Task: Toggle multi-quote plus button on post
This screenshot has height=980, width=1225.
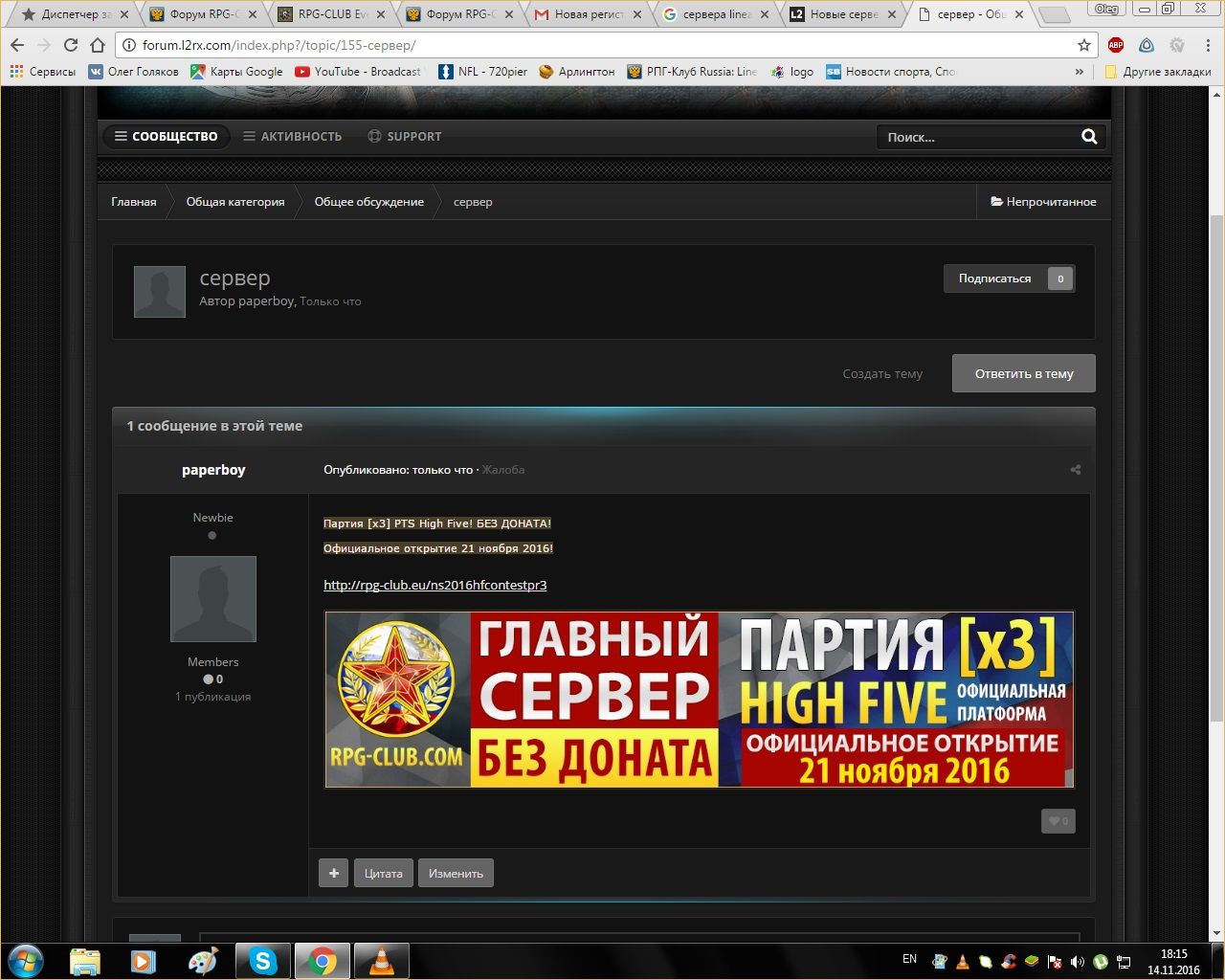Action: [333, 873]
